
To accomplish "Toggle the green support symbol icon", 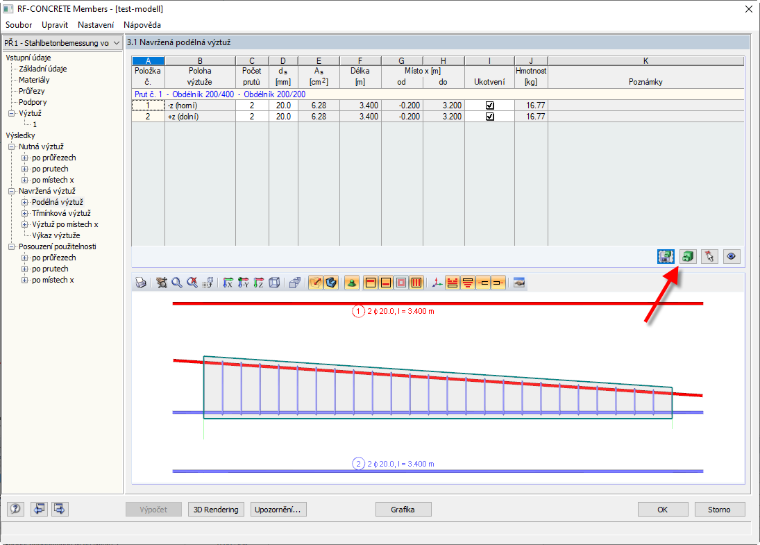I will (352, 283).
